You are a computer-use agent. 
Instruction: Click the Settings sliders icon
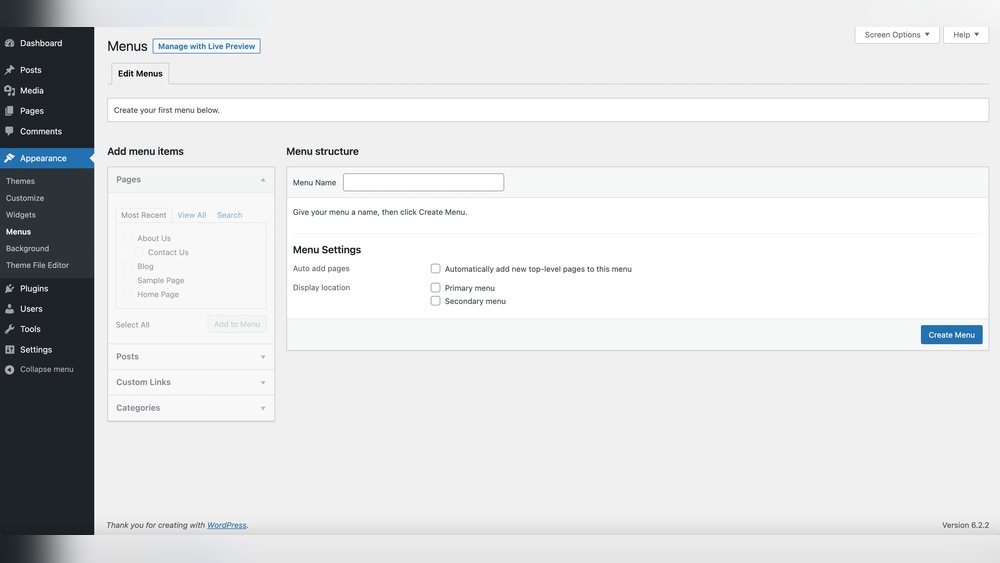pos(10,350)
